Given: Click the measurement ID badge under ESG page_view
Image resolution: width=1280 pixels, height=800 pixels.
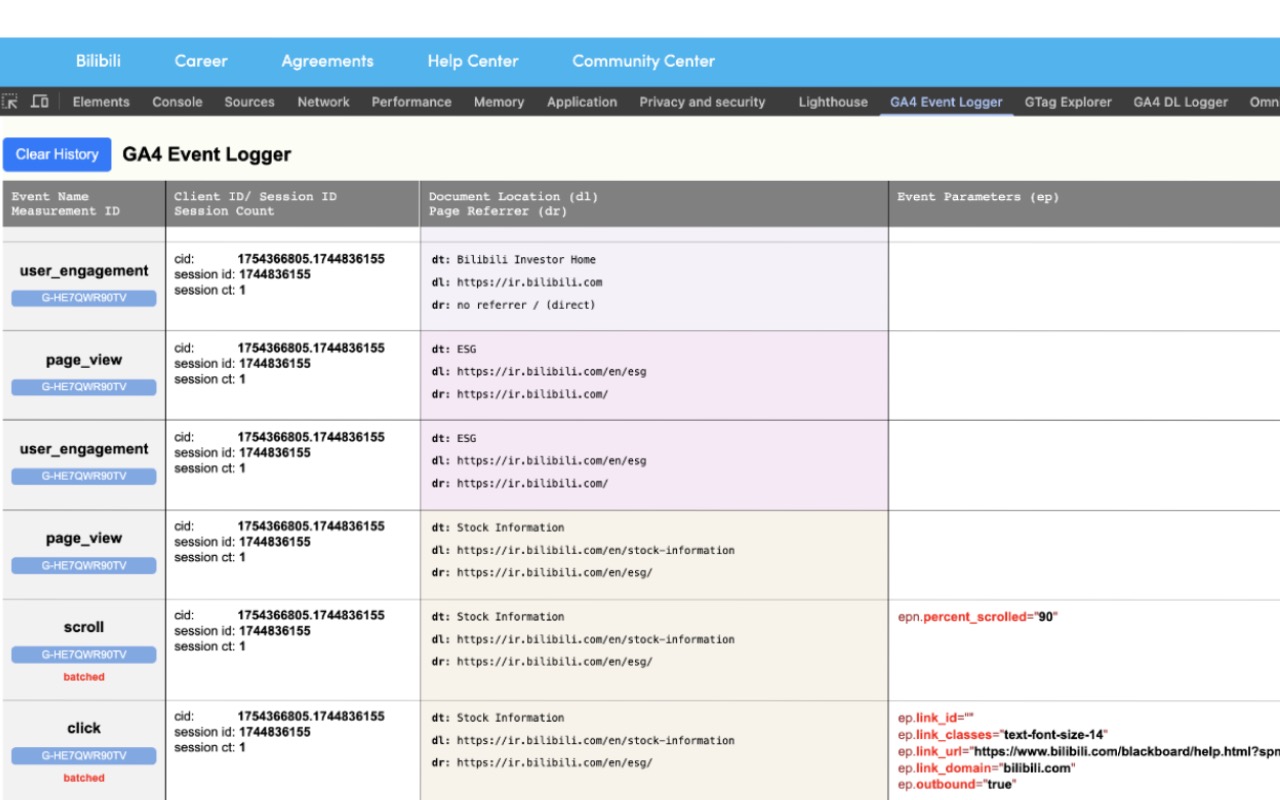Looking at the screenshot, I should click(84, 387).
